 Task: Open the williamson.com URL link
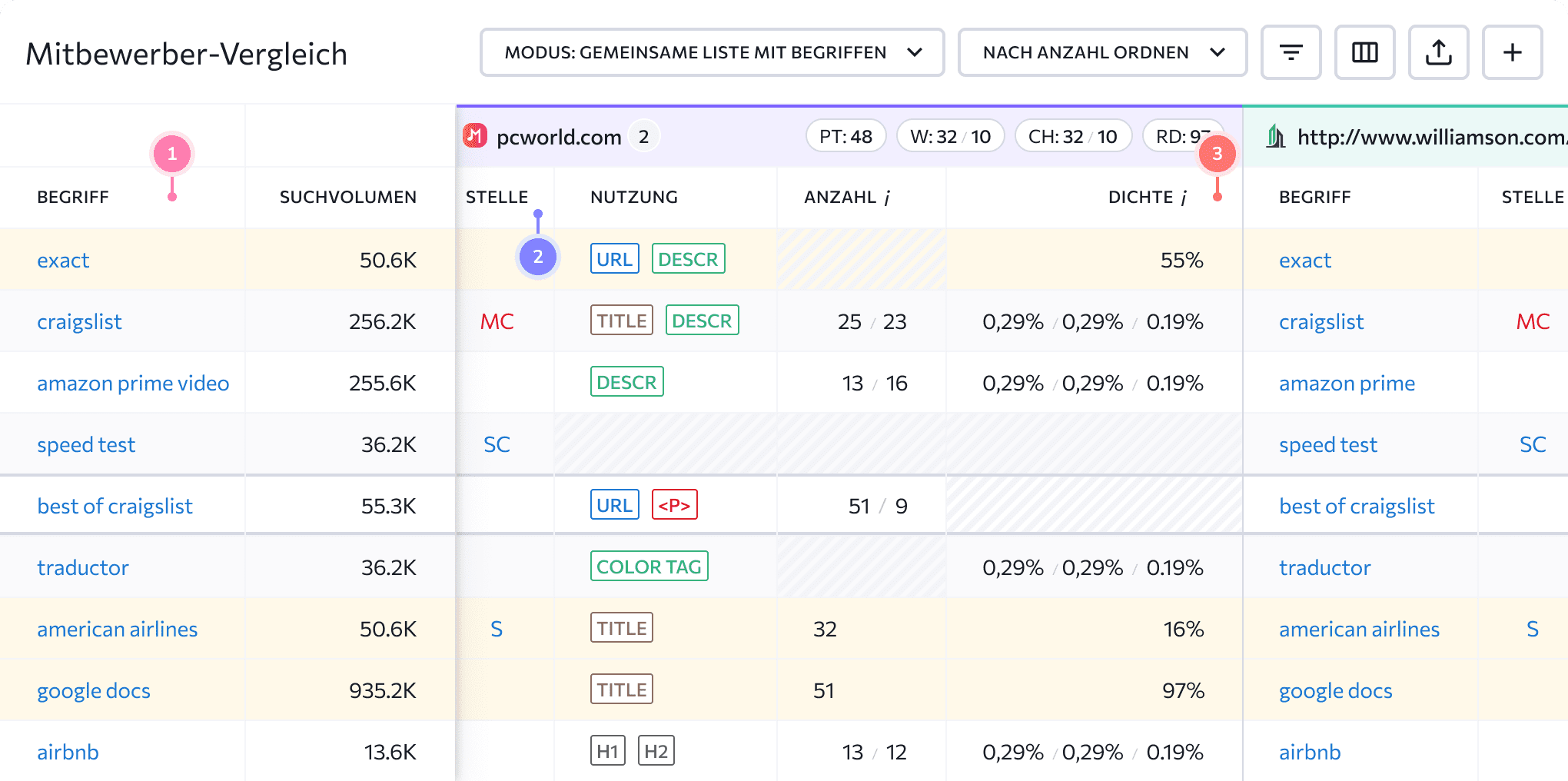point(1432,137)
